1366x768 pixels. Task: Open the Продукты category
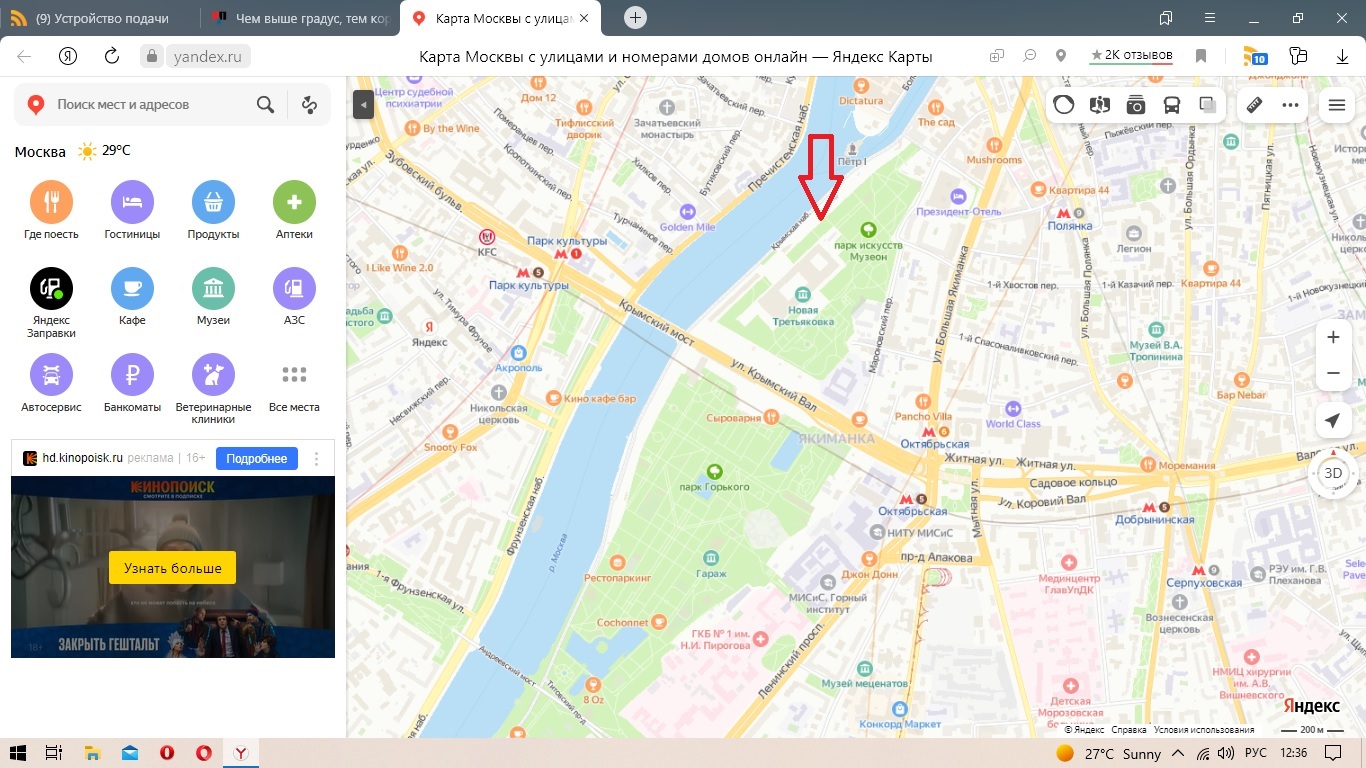(213, 210)
